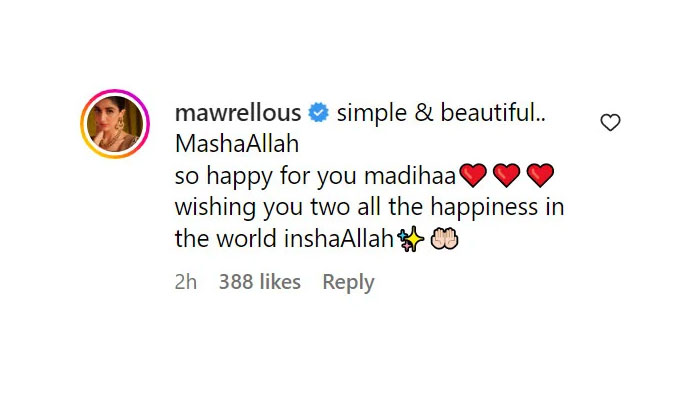Click the last red heart emoji
700x400 pixels.
coord(540,175)
